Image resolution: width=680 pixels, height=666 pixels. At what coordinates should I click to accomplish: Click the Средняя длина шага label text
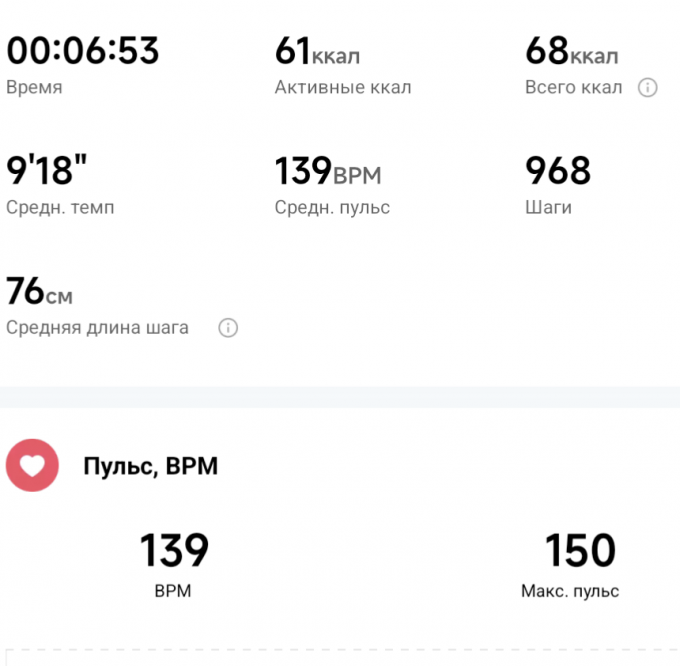97,328
